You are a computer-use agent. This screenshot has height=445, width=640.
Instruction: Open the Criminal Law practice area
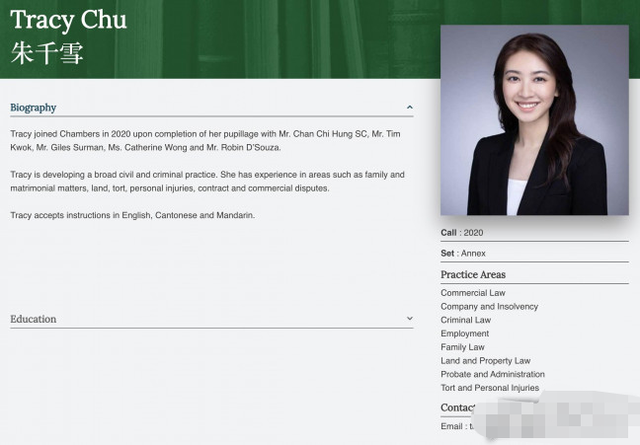(465, 320)
